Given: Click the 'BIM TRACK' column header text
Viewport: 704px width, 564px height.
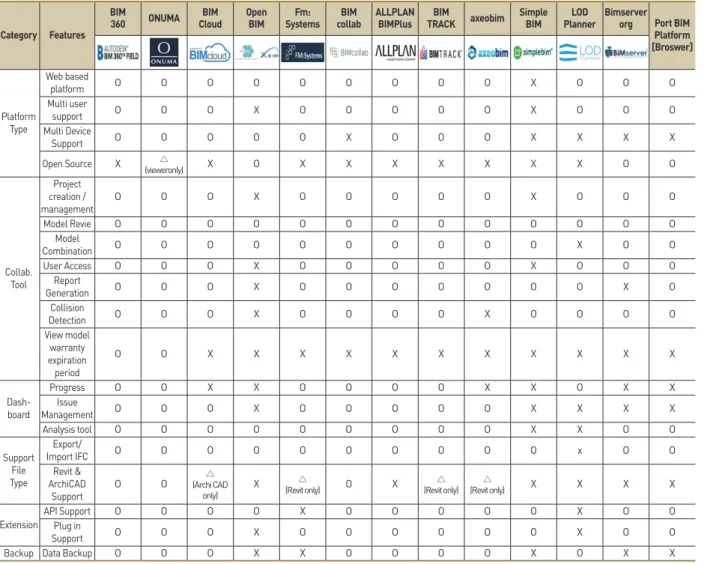Looking at the screenshot, I should click(x=441, y=18).
